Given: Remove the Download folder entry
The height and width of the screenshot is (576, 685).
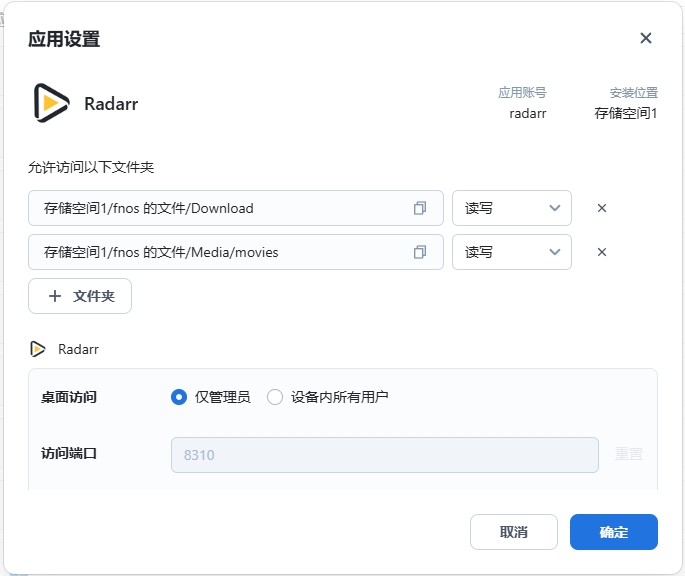Looking at the screenshot, I should (602, 208).
